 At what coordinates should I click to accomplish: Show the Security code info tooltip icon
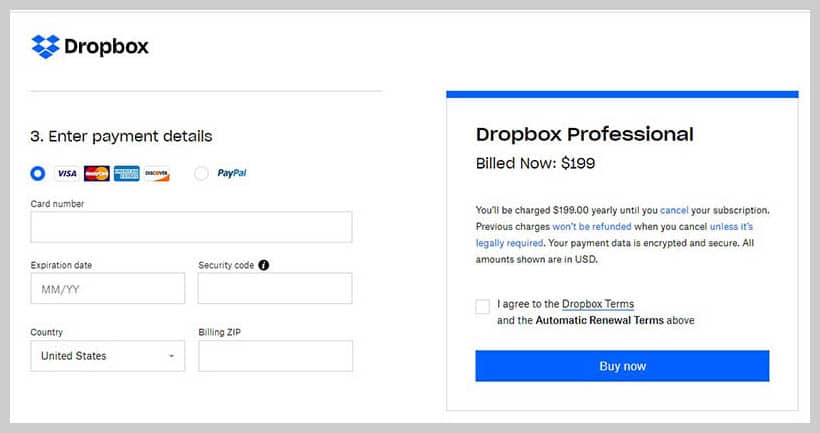point(264,265)
